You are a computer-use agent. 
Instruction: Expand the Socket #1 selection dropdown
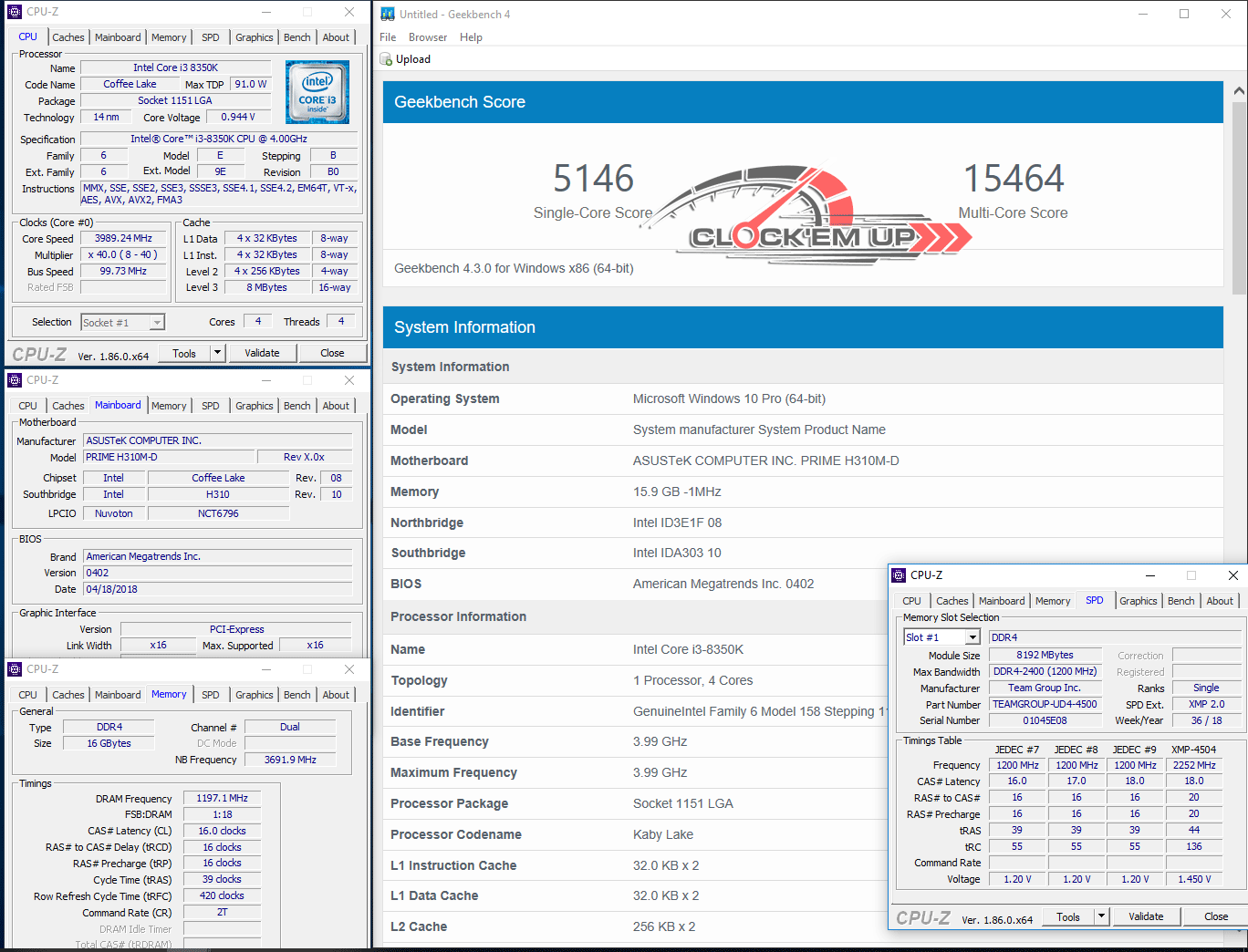157,323
